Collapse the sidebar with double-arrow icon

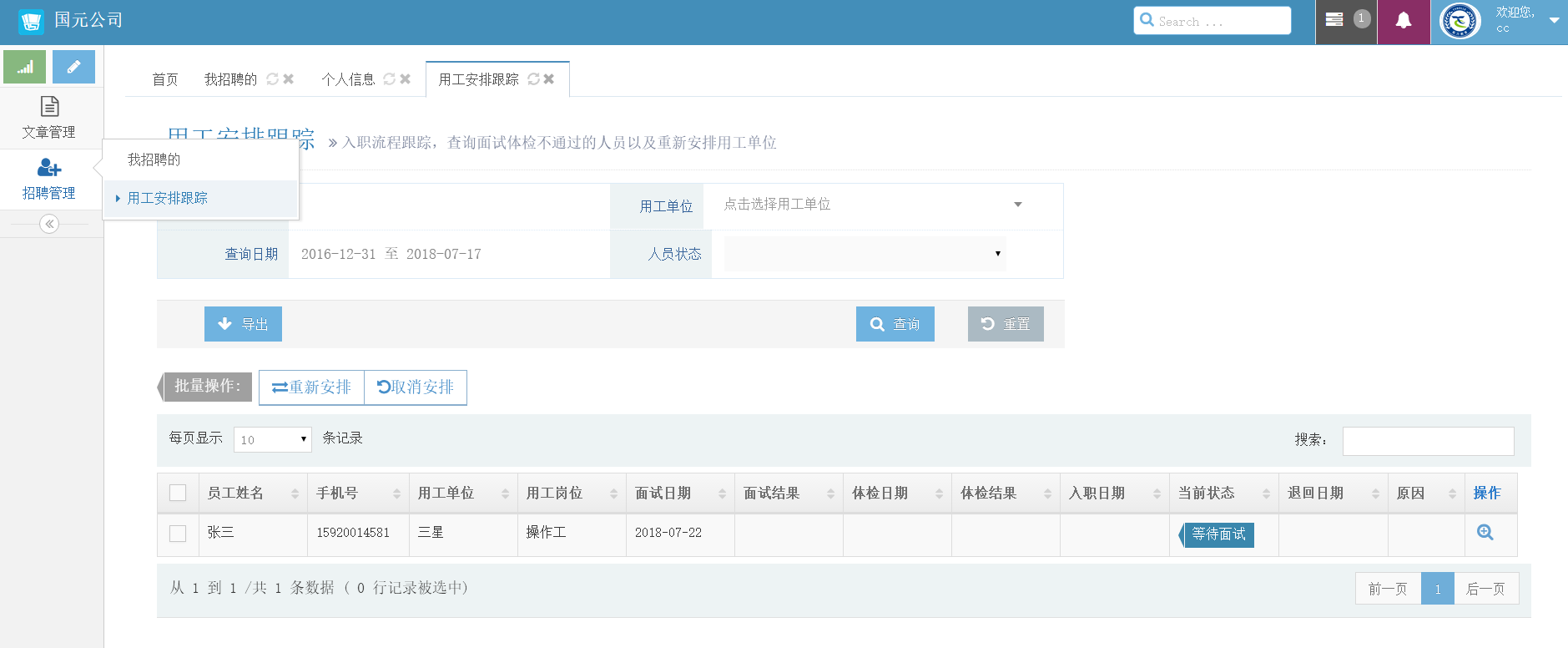49,224
